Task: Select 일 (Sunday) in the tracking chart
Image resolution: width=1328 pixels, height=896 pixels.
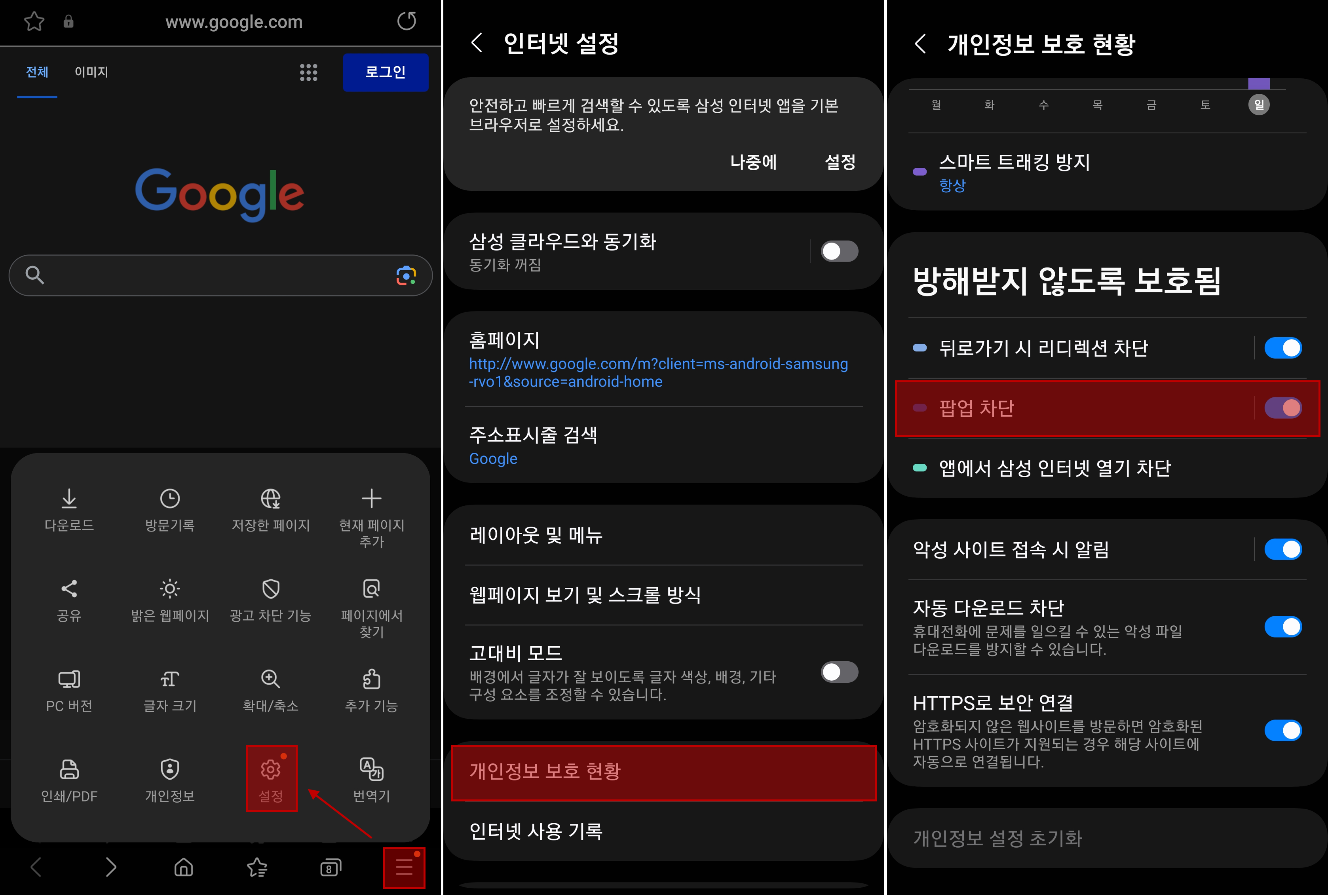Action: click(1260, 104)
